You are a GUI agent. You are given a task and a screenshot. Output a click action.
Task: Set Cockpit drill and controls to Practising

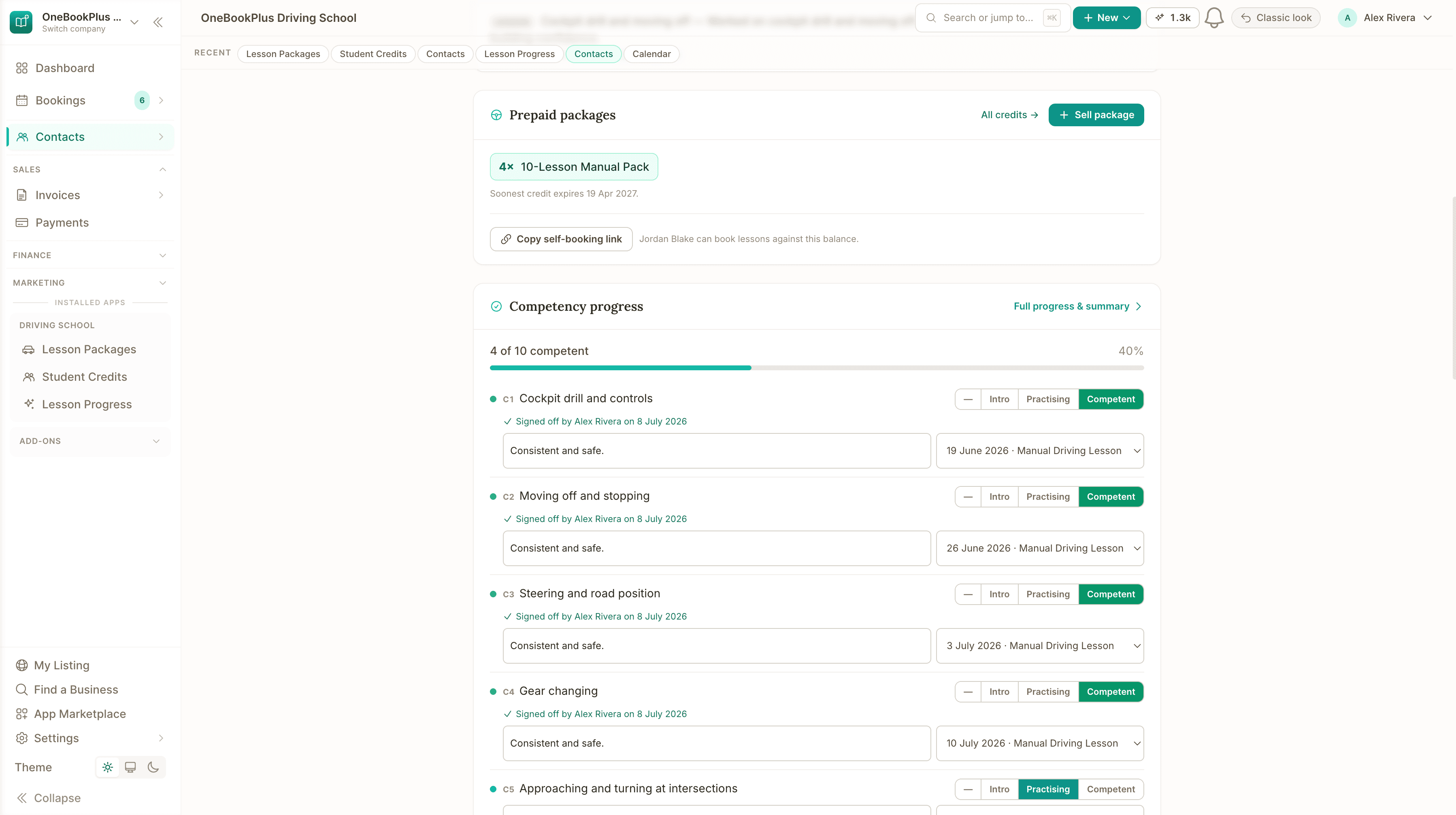1048,399
